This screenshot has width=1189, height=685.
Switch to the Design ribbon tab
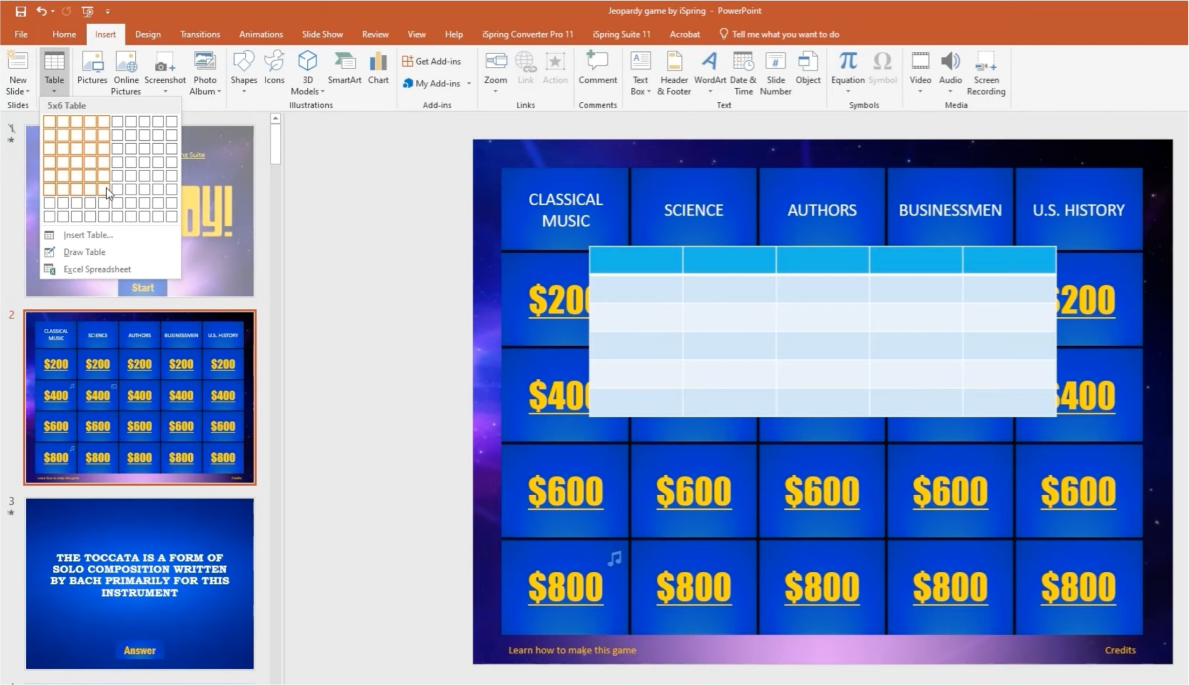[x=147, y=34]
